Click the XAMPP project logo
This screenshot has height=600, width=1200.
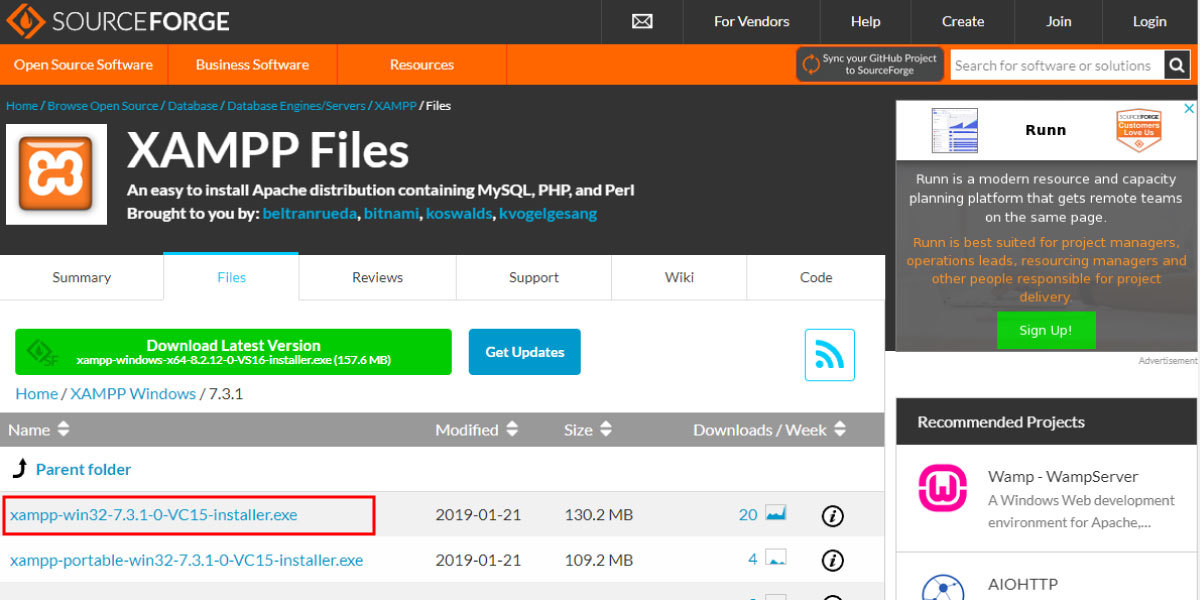[56, 174]
